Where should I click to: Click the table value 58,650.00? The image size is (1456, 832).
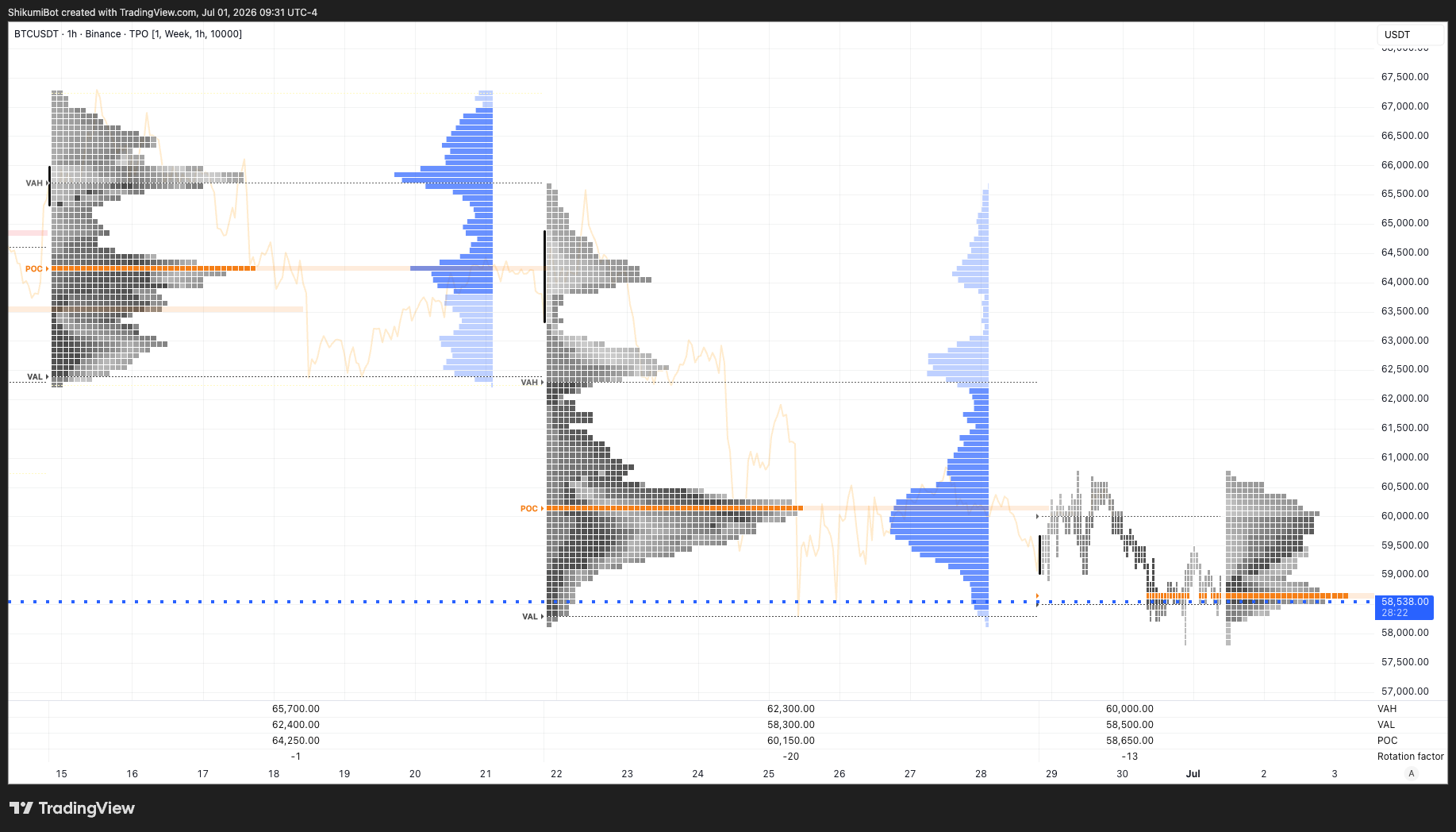[x=1130, y=741]
